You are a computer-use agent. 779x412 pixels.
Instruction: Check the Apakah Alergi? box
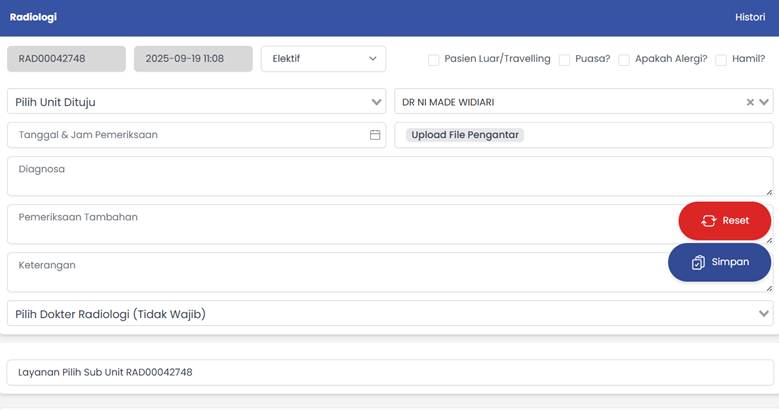[624, 60]
